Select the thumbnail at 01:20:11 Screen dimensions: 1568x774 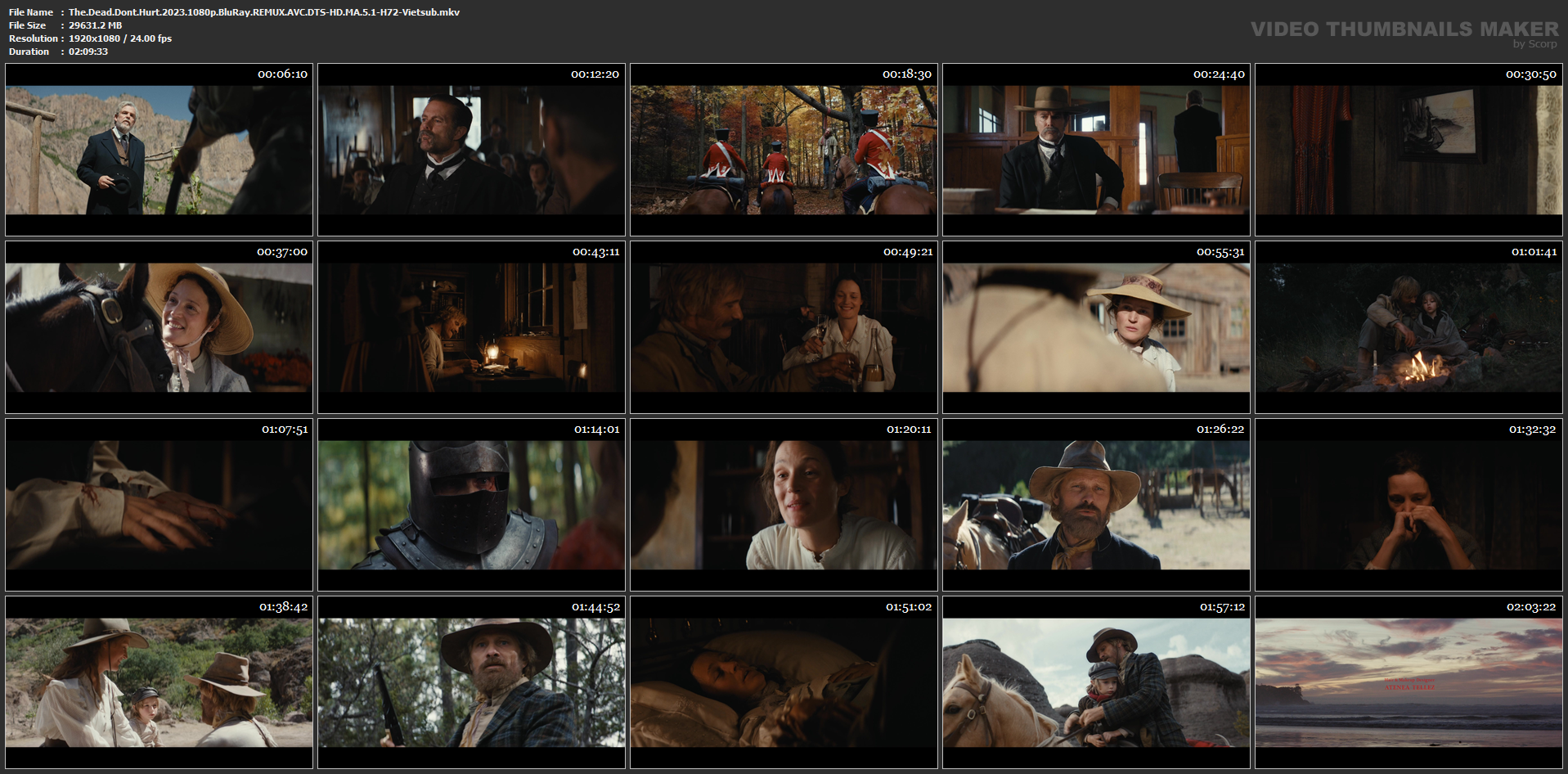784,505
